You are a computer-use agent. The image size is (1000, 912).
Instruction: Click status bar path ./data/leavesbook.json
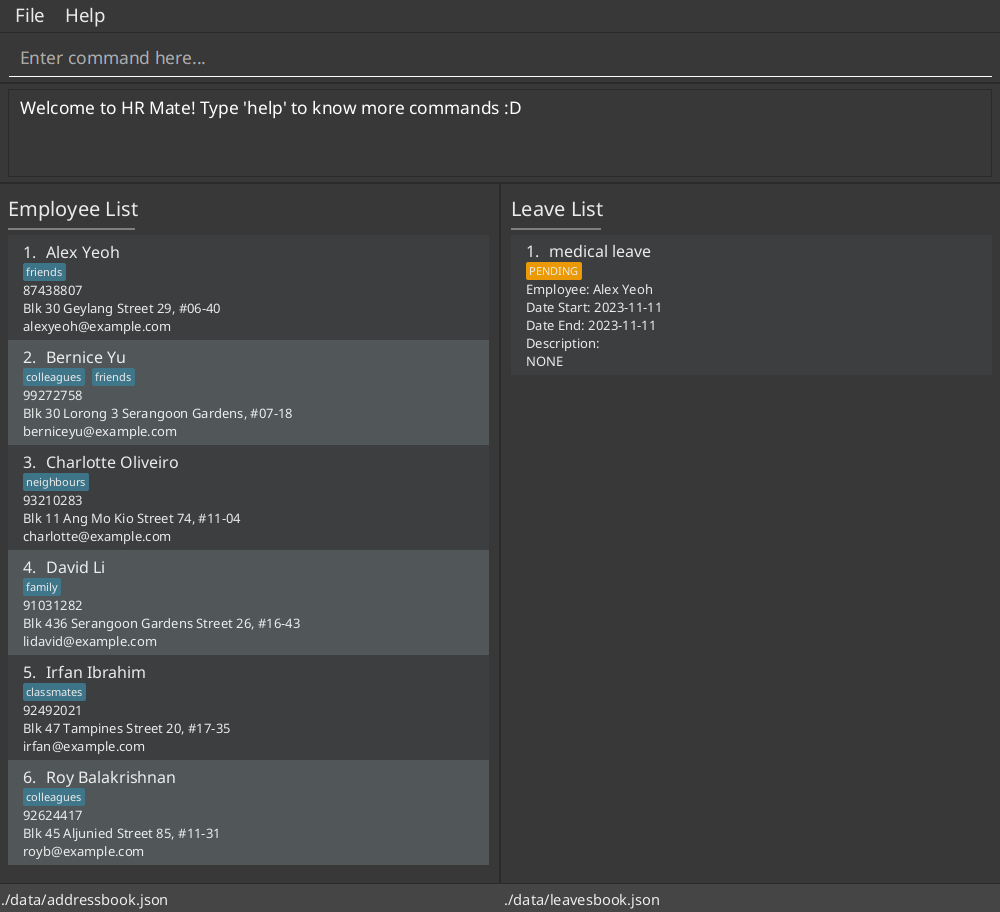click(x=582, y=900)
